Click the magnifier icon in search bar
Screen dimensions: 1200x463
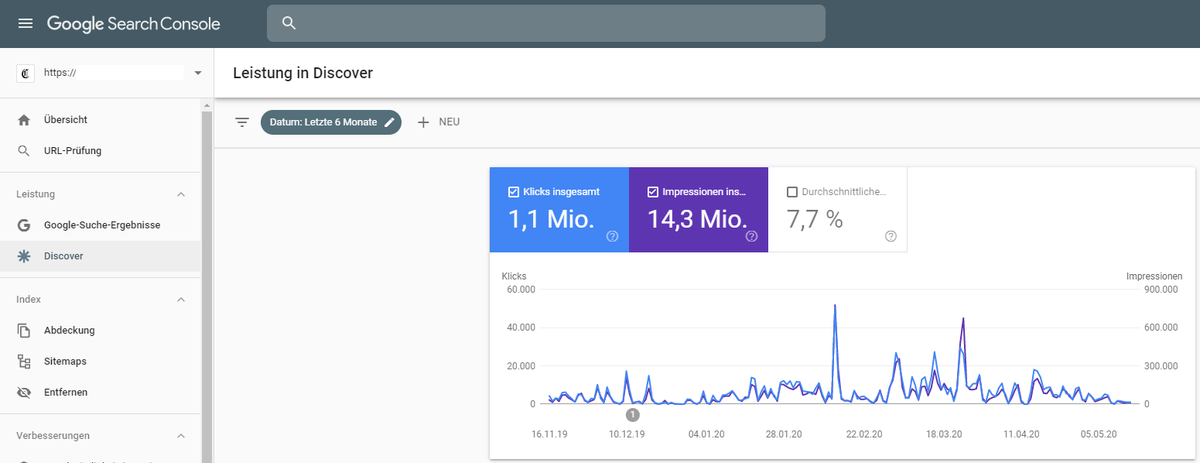click(289, 23)
